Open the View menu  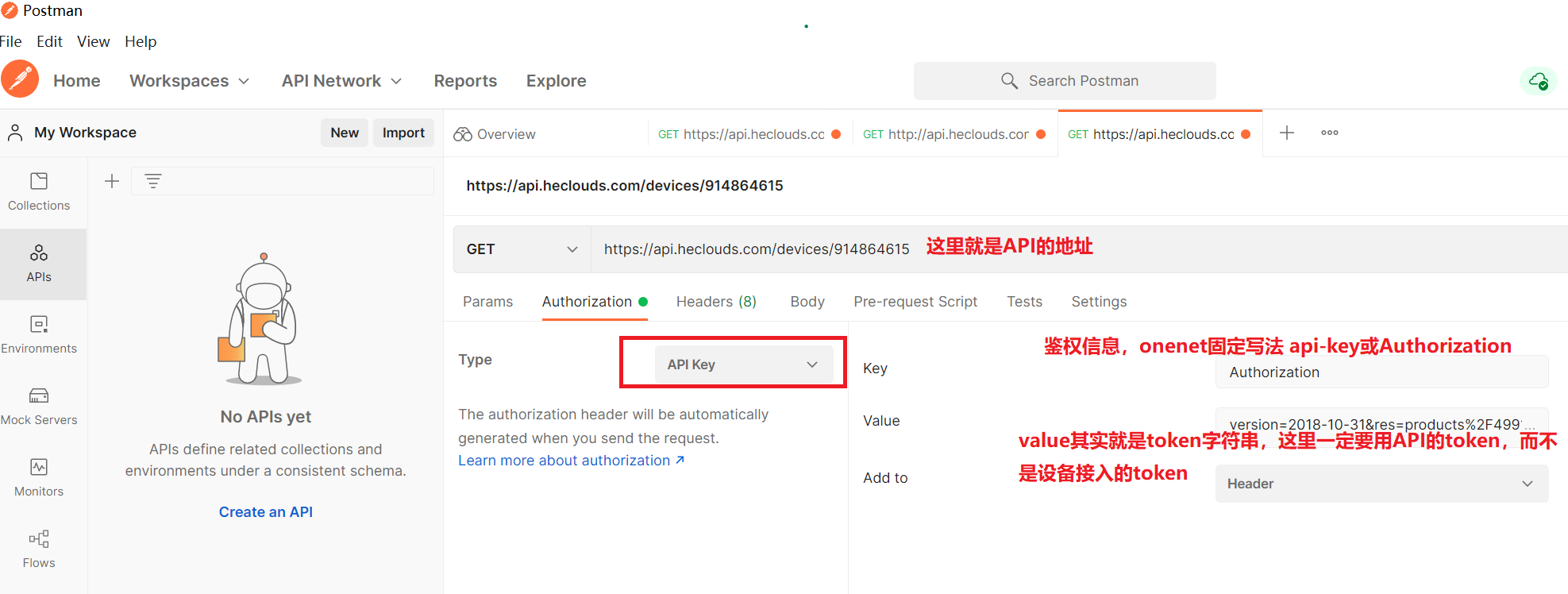(x=93, y=41)
